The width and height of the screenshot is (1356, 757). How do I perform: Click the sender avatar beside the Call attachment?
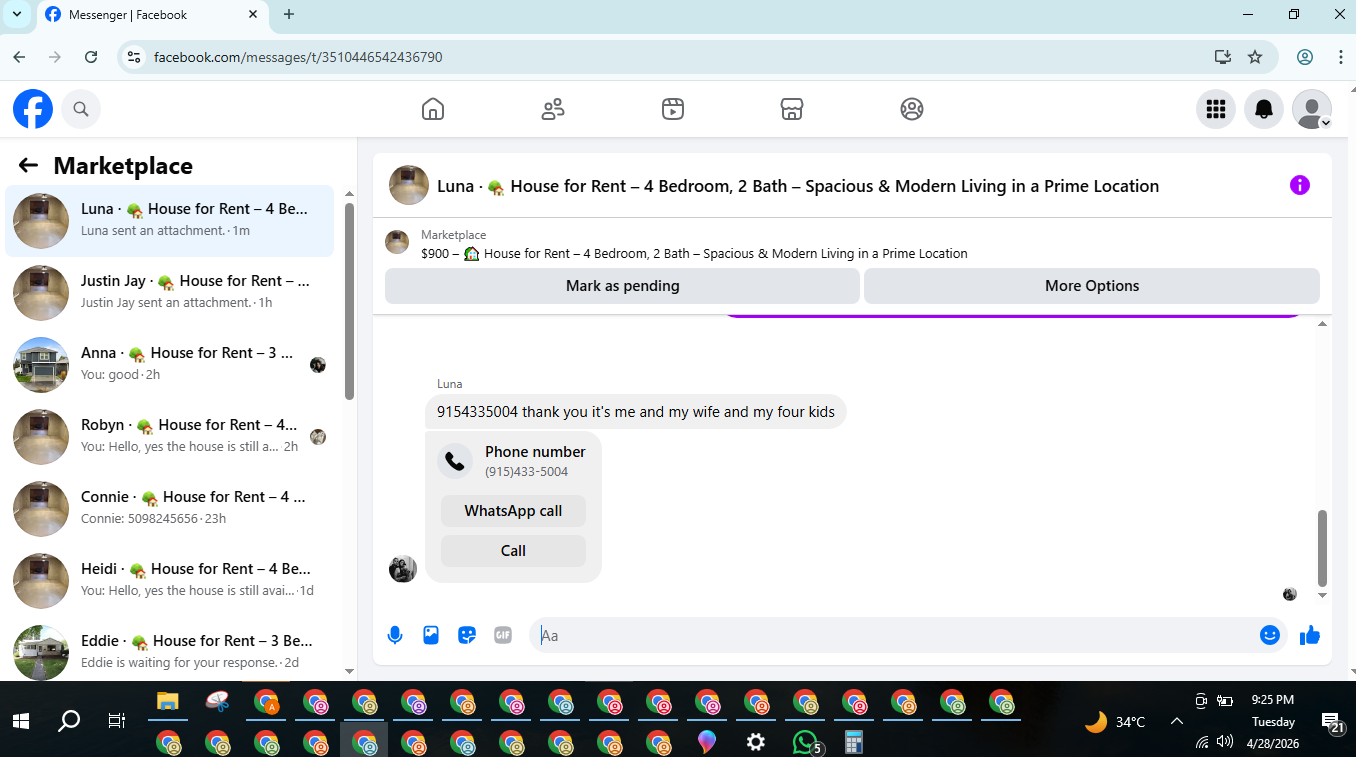click(403, 569)
